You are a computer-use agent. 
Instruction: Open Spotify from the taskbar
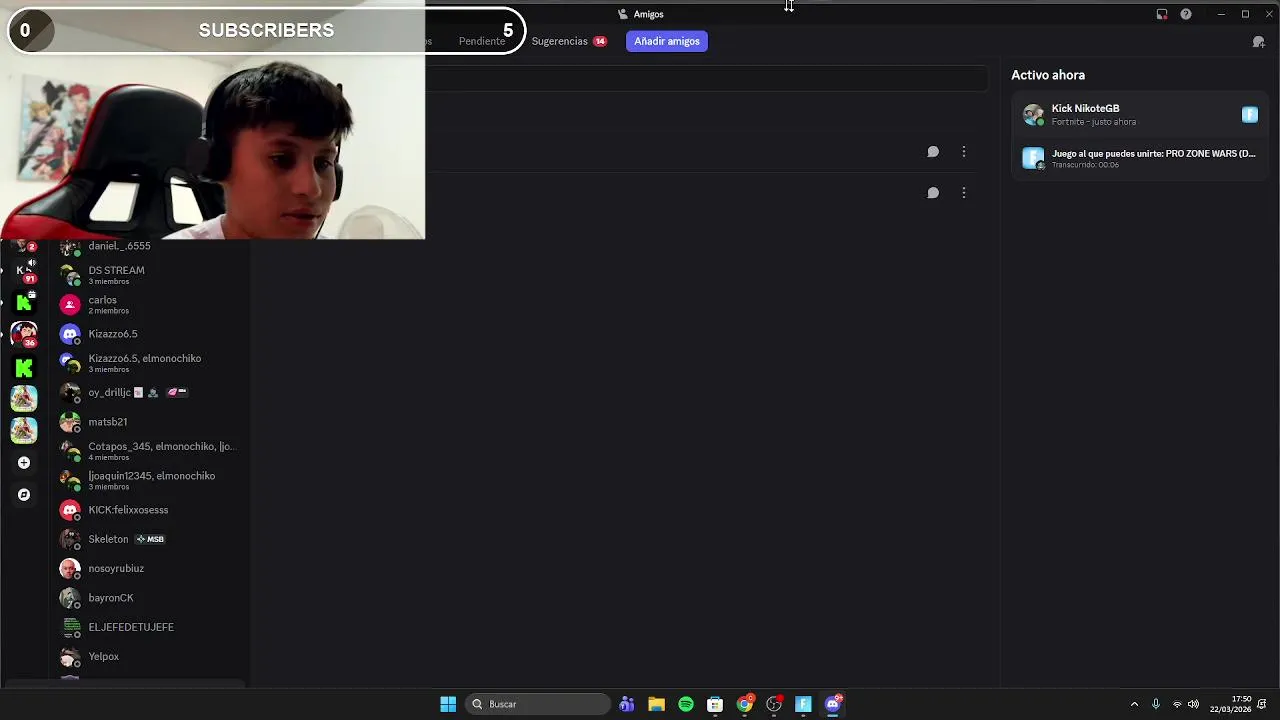[x=686, y=704]
